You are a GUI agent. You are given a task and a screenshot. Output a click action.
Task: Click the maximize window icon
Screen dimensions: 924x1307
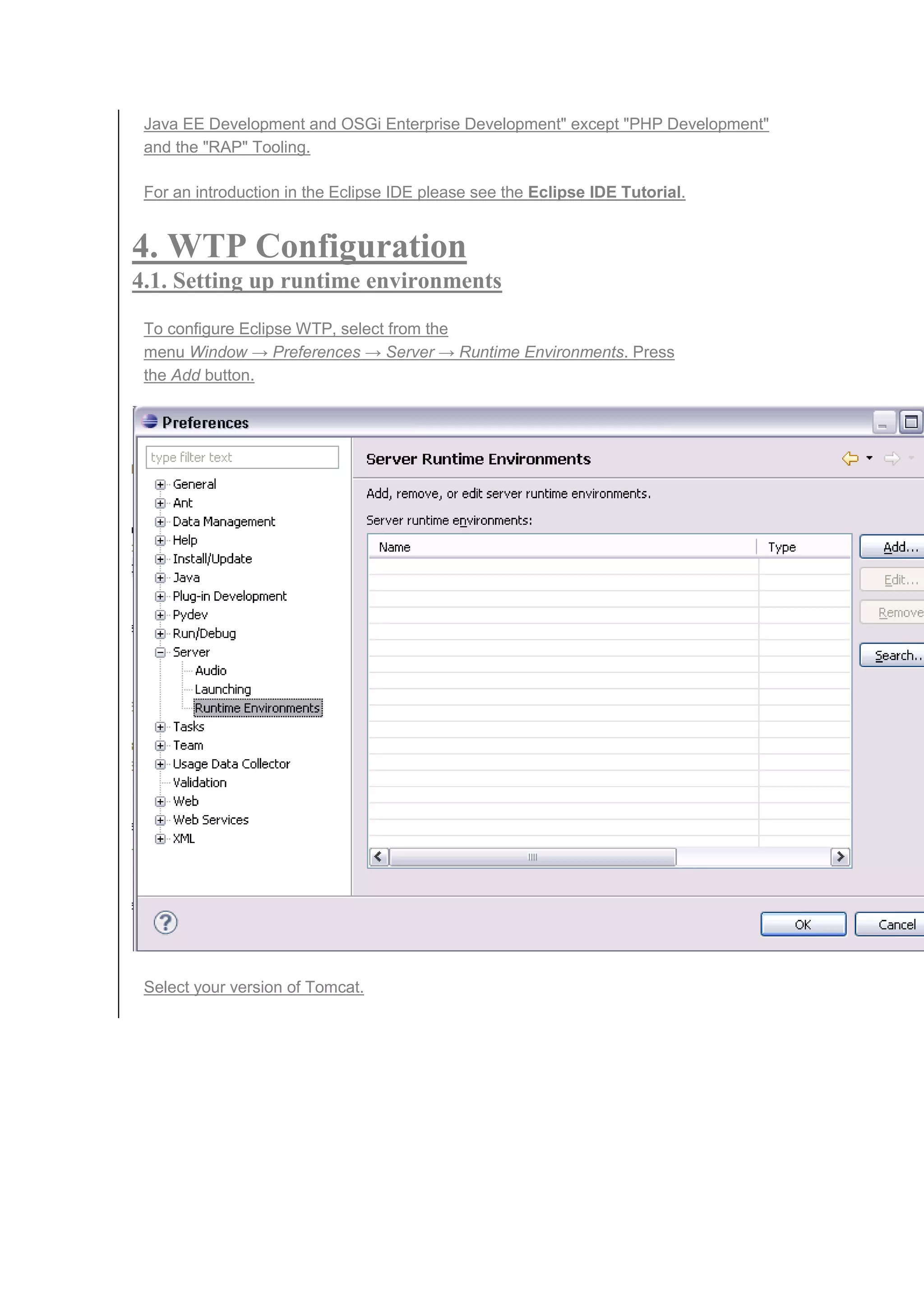coord(911,422)
